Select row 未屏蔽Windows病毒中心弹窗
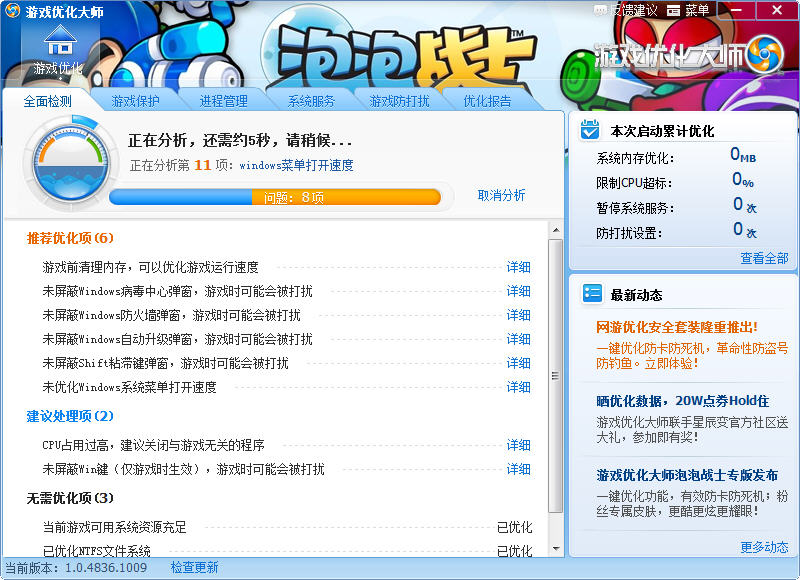Viewport: 800px width, 580px height. (x=287, y=291)
